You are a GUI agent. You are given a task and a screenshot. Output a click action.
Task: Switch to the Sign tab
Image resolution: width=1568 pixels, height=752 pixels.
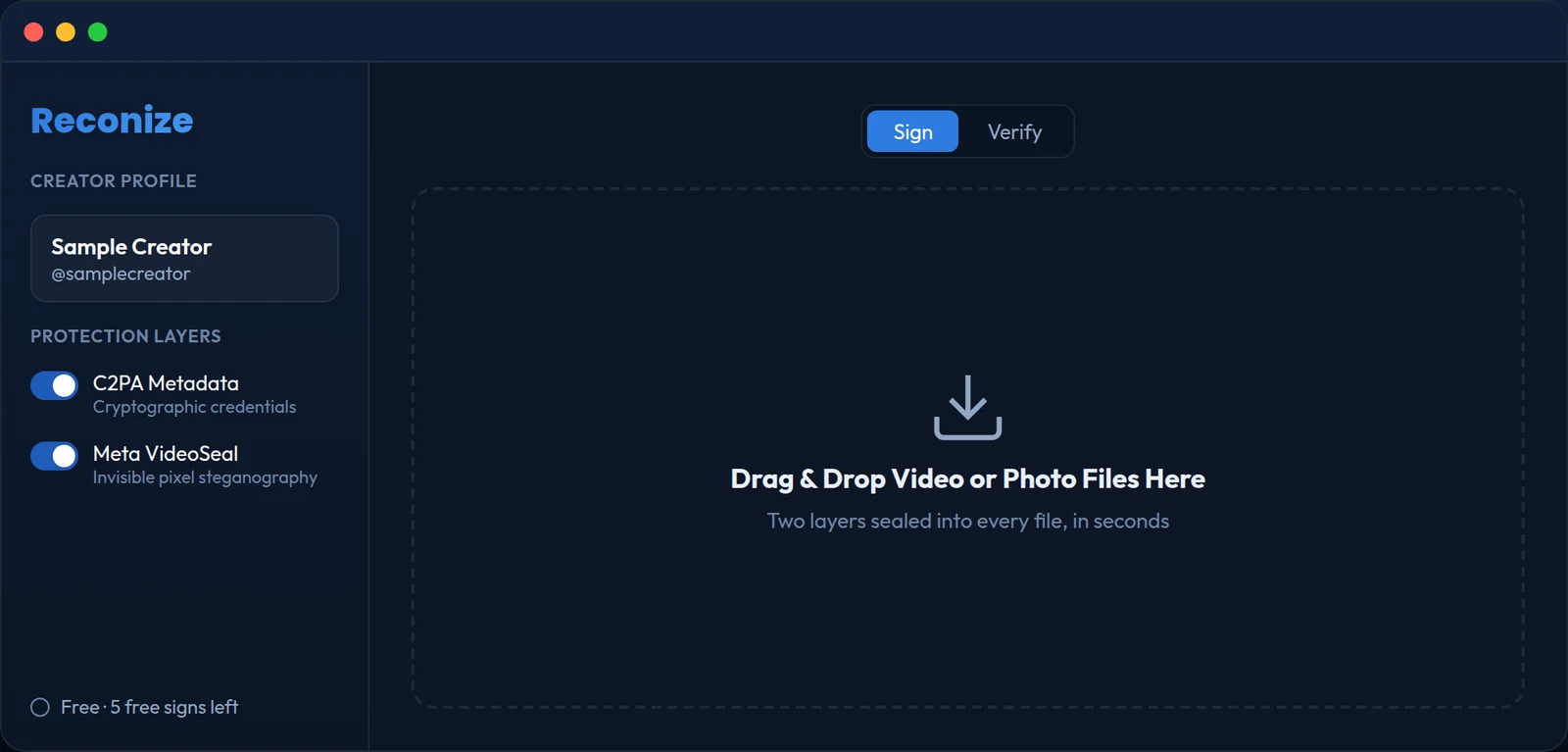click(912, 131)
